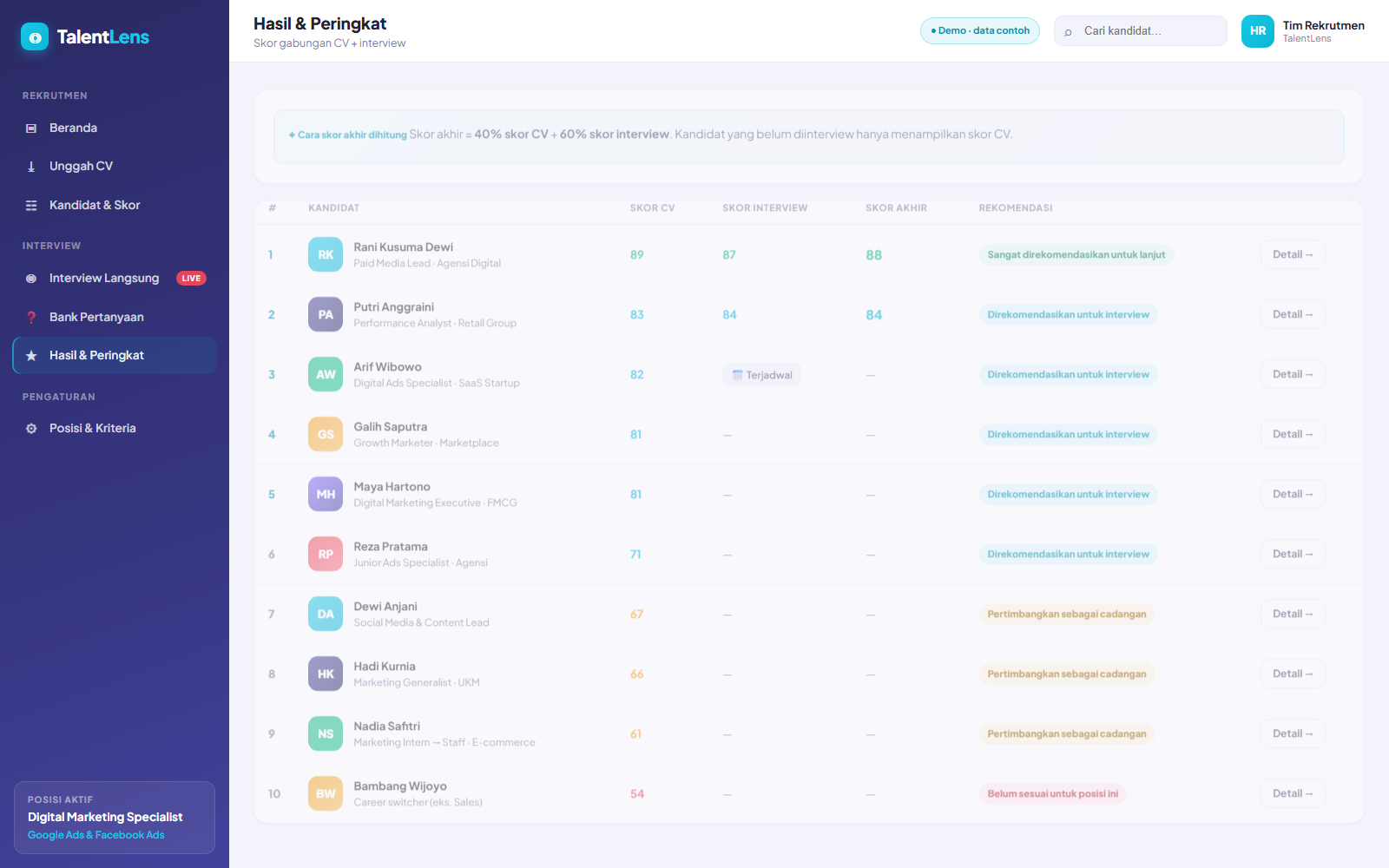The width and height of the screenshot is (1389, 868).
Task: Click the Demo data contoh badge
Action: pos(980,30)
